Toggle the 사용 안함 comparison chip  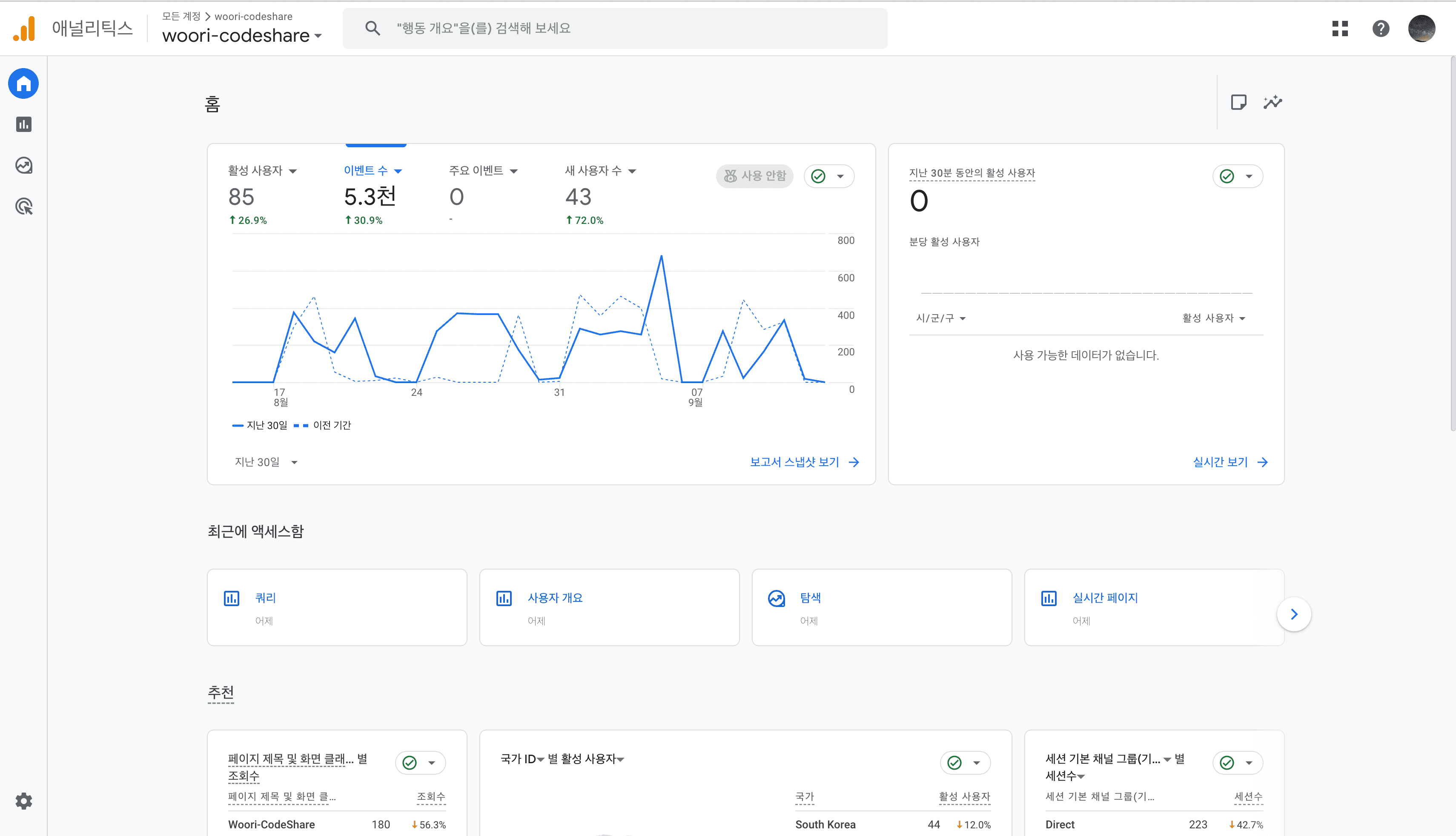pyautogui.click(x=754, y=176)
